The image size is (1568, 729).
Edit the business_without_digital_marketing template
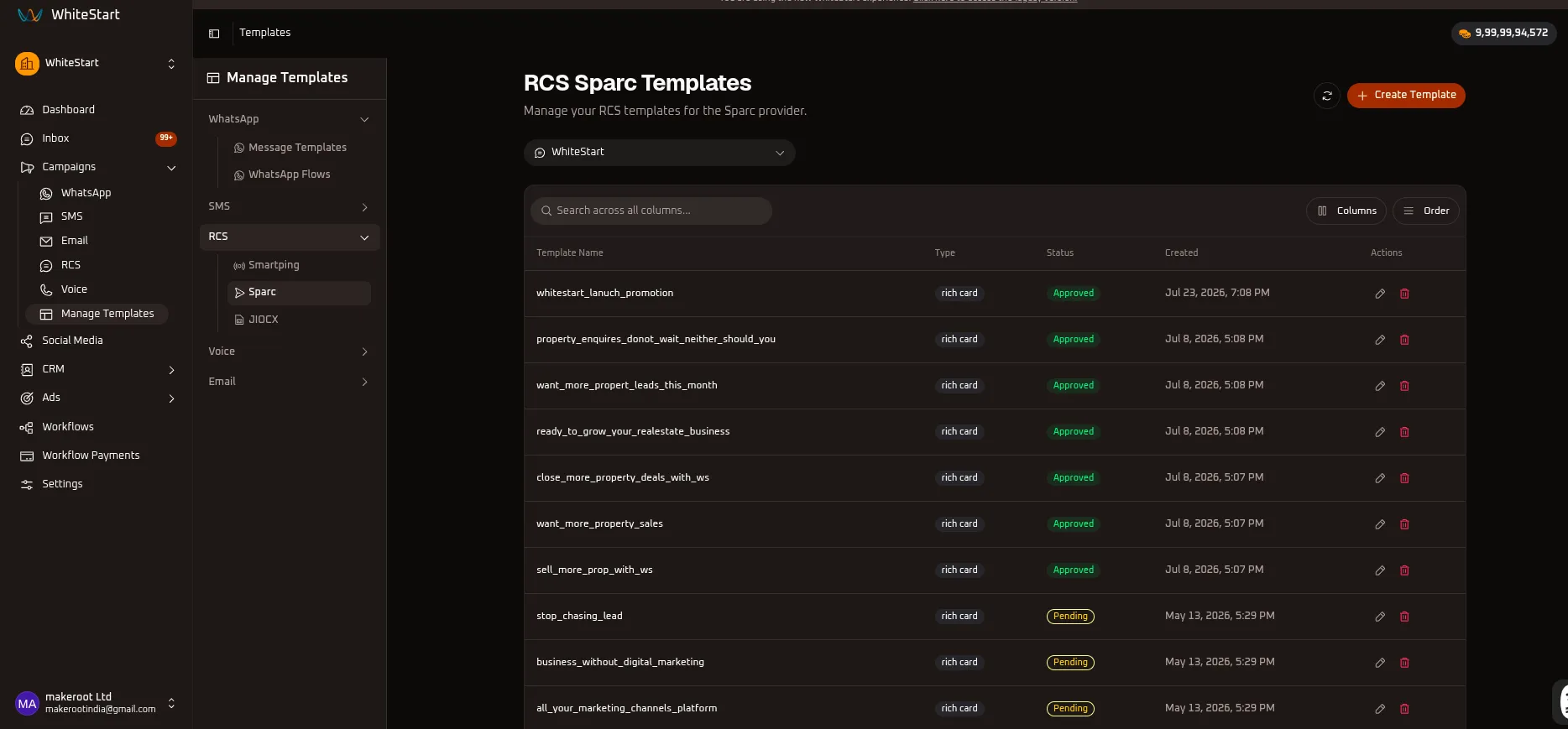1380,663
